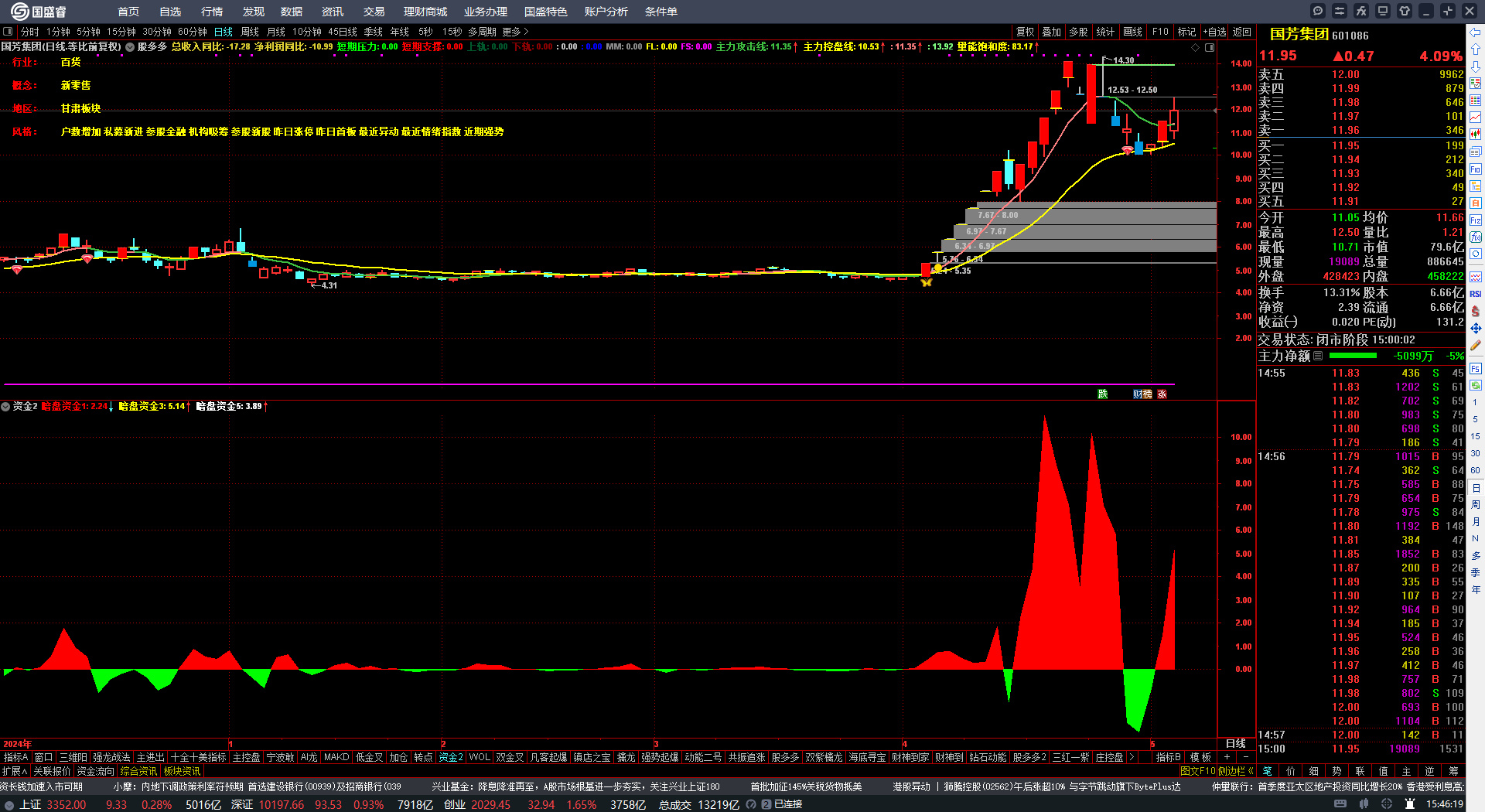Viewport: 1485px width, 812px height.
Task: Click the + zoom in chart button
Action: [x=1227, y=757]
